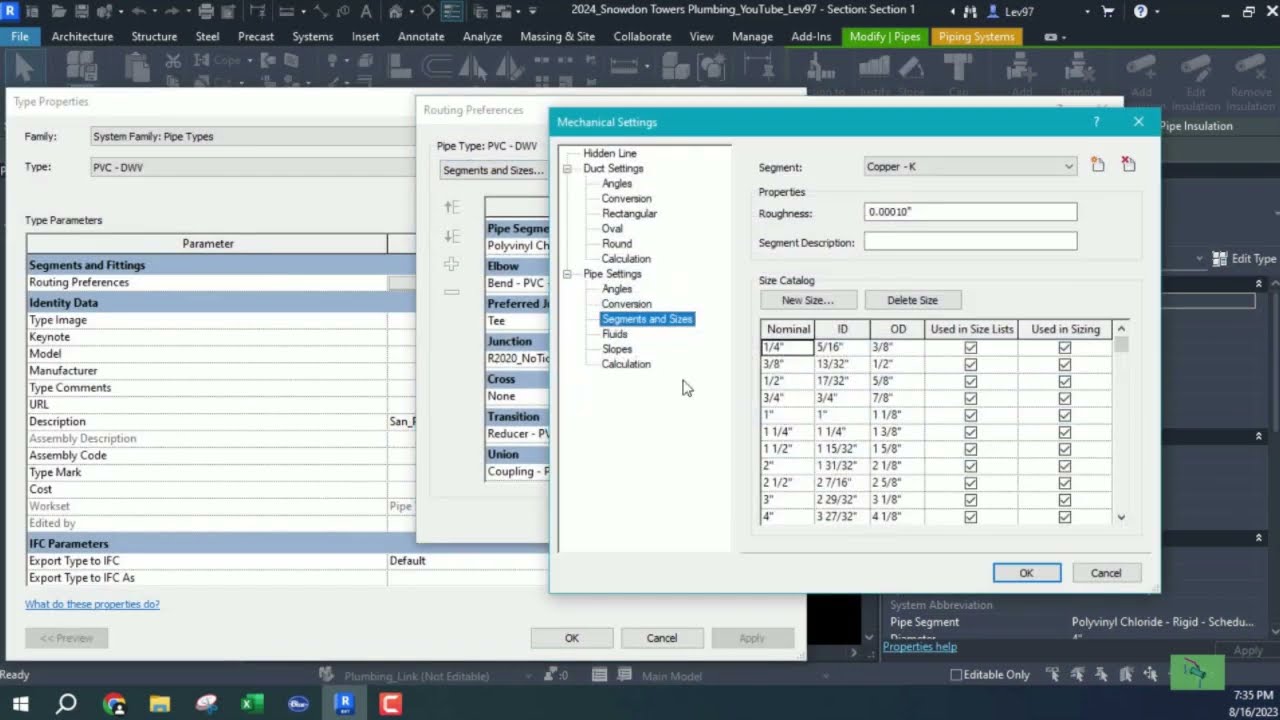Viewport: 1280px width, 720px height.
Task: Enable the Editable Only checkbox in status bar
Action: pos(956,675)
